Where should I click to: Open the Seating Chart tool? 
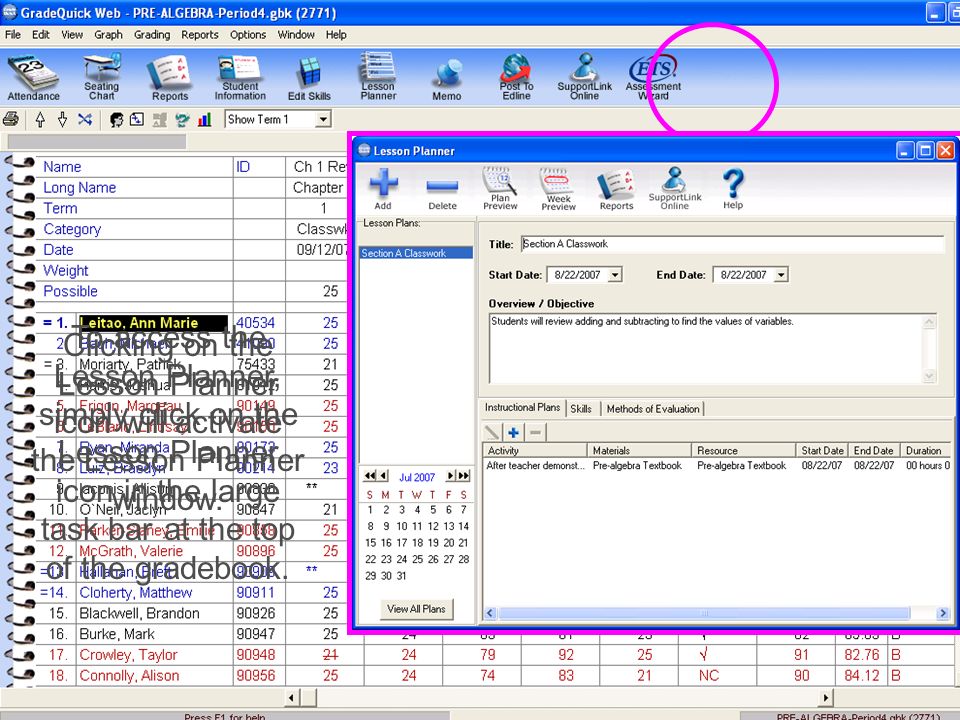tap(101, 78)
